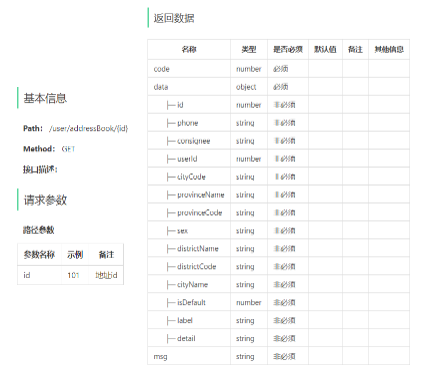Image resolution: width=427 pixels, height=381 pixels.
Task: Click the msg field name
Action: coord(160,357)
